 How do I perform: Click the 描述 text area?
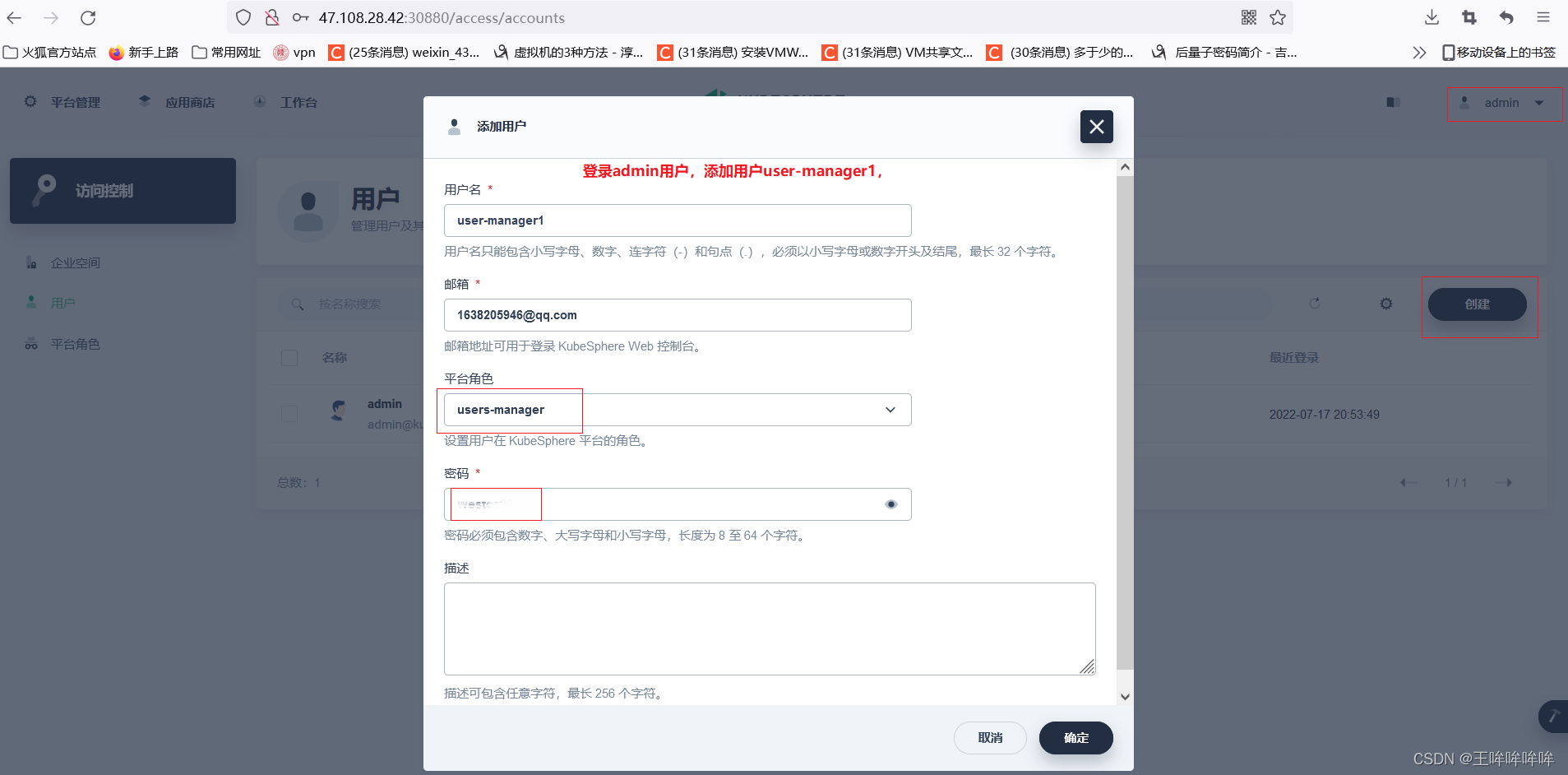(x=770, y=629)
